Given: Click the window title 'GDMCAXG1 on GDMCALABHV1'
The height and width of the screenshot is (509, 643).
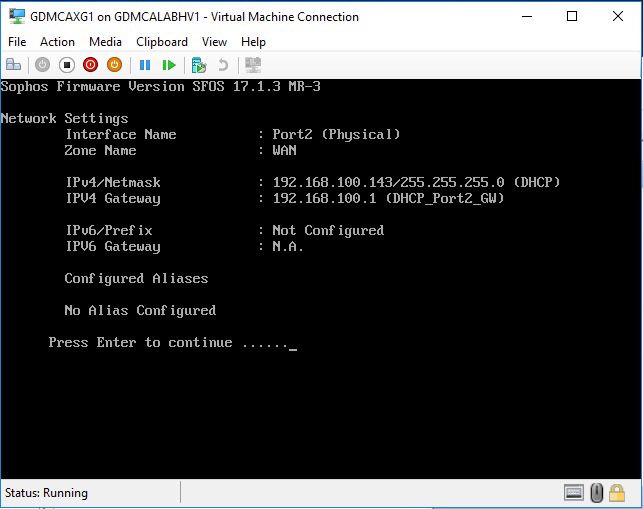Looking at the screenshot, I should click(x=115, y=17).
